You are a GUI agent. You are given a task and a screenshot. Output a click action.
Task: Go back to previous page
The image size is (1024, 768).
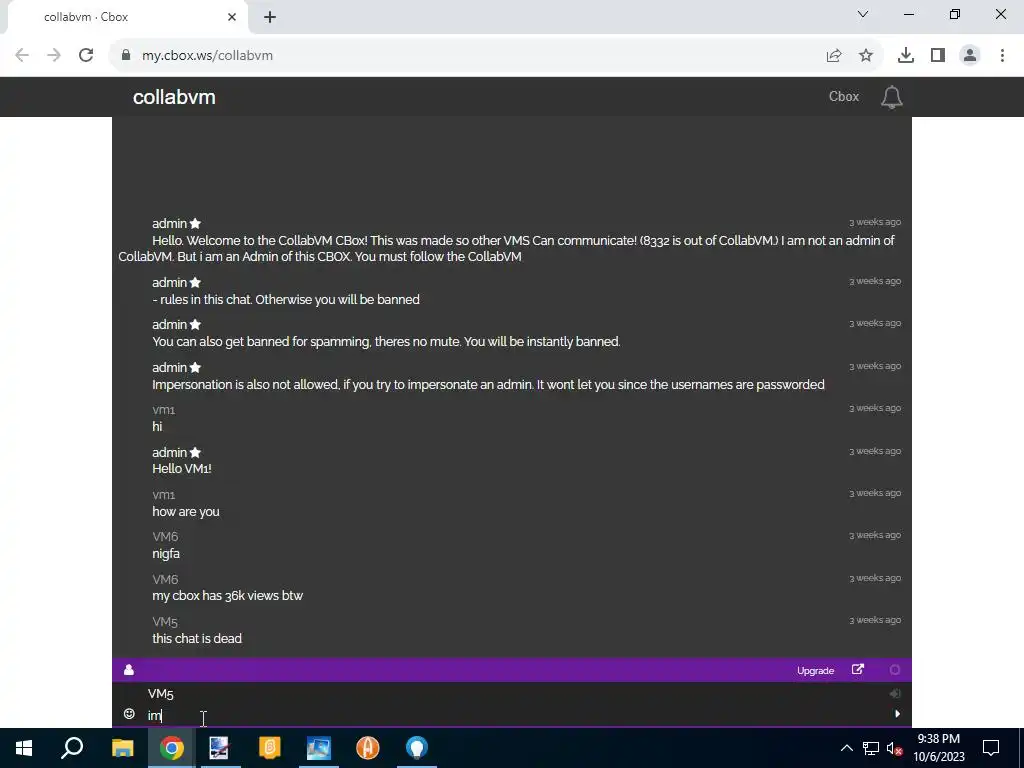click(22, 56)
